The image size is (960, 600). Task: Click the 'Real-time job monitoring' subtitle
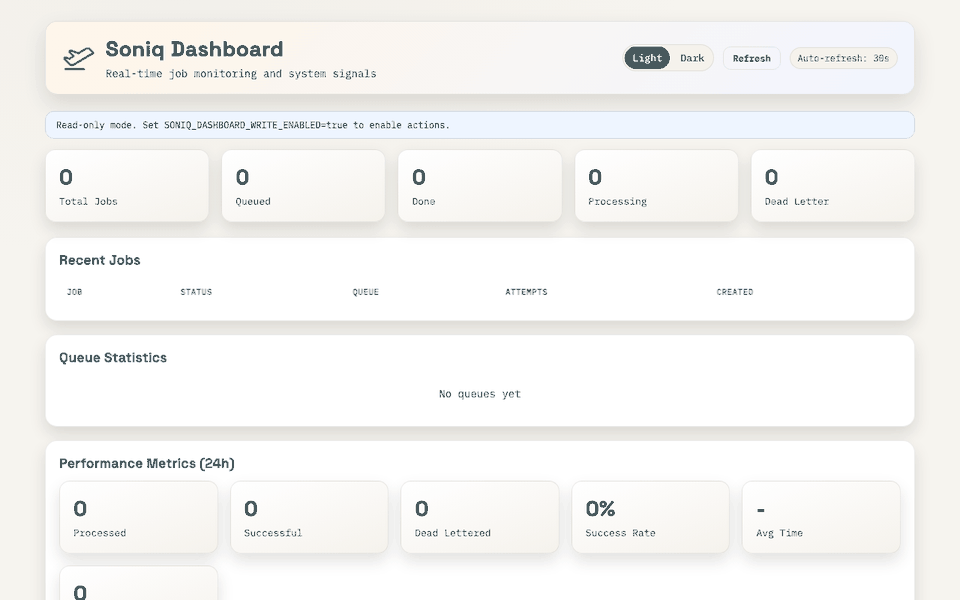(241, 73)
